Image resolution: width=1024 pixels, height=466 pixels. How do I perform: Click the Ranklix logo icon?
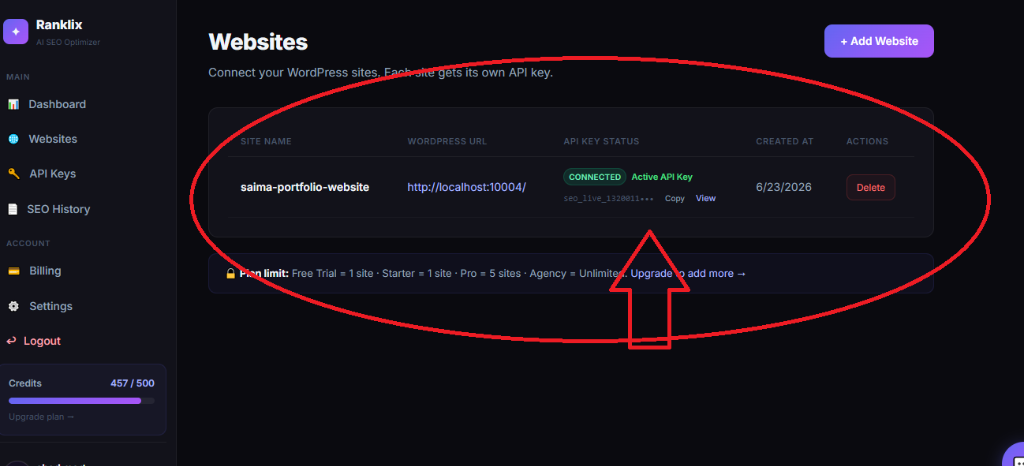coord(16,31)
